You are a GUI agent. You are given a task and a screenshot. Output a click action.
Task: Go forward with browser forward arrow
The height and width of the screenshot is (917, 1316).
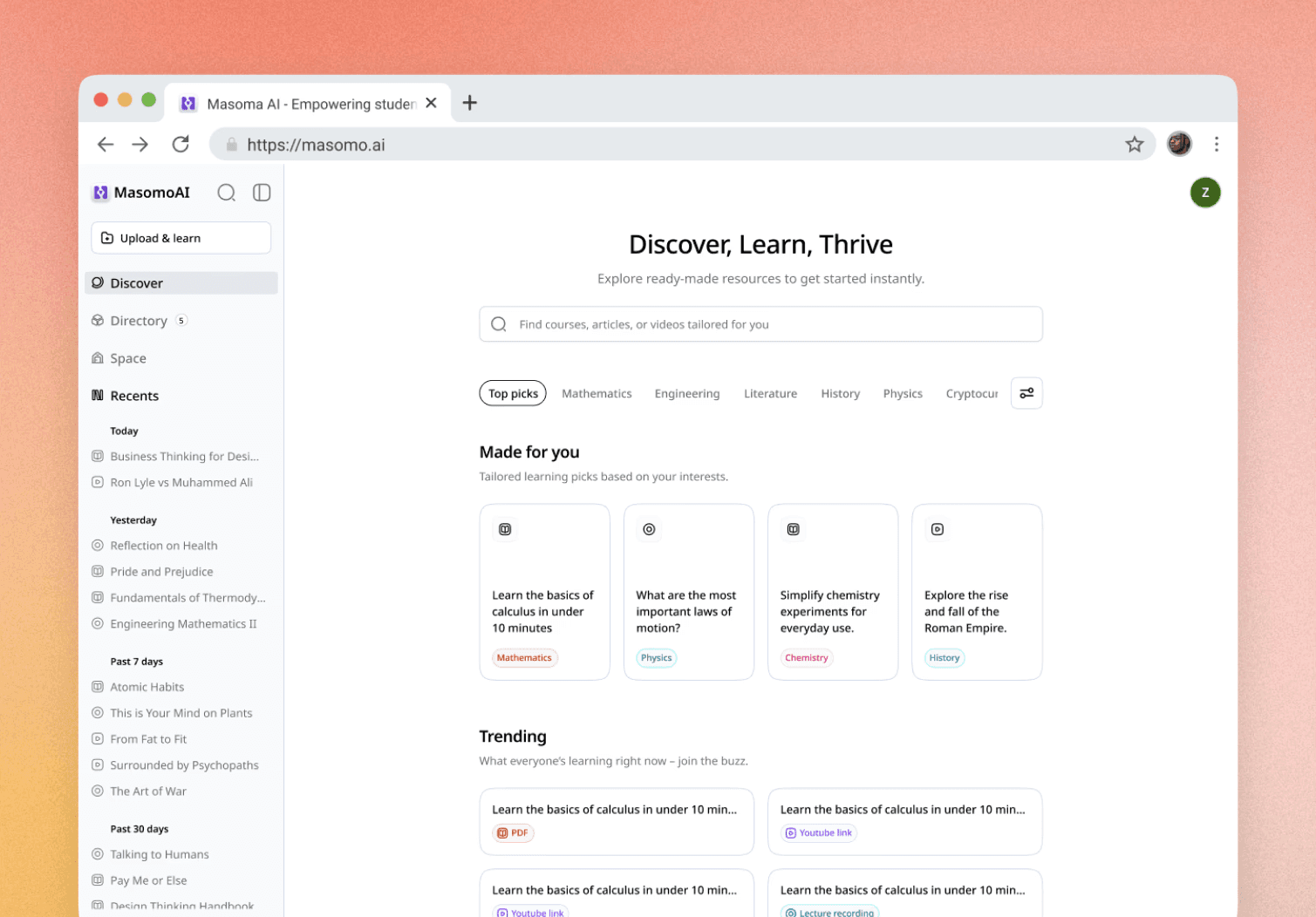click(x=140, y=145)
